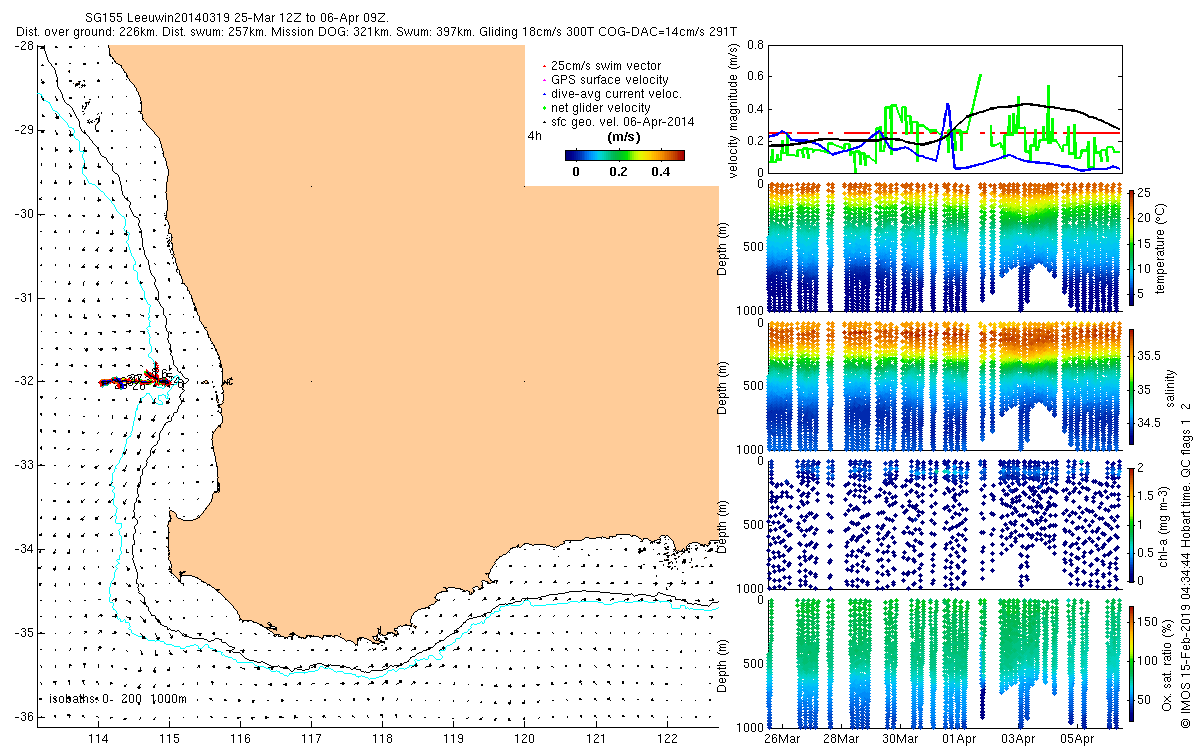The width and height of the screenshot is (1200, 750).
Task: Click the velocity (m/s) colorbar under the legend
Action: click(x=624, y=155)
